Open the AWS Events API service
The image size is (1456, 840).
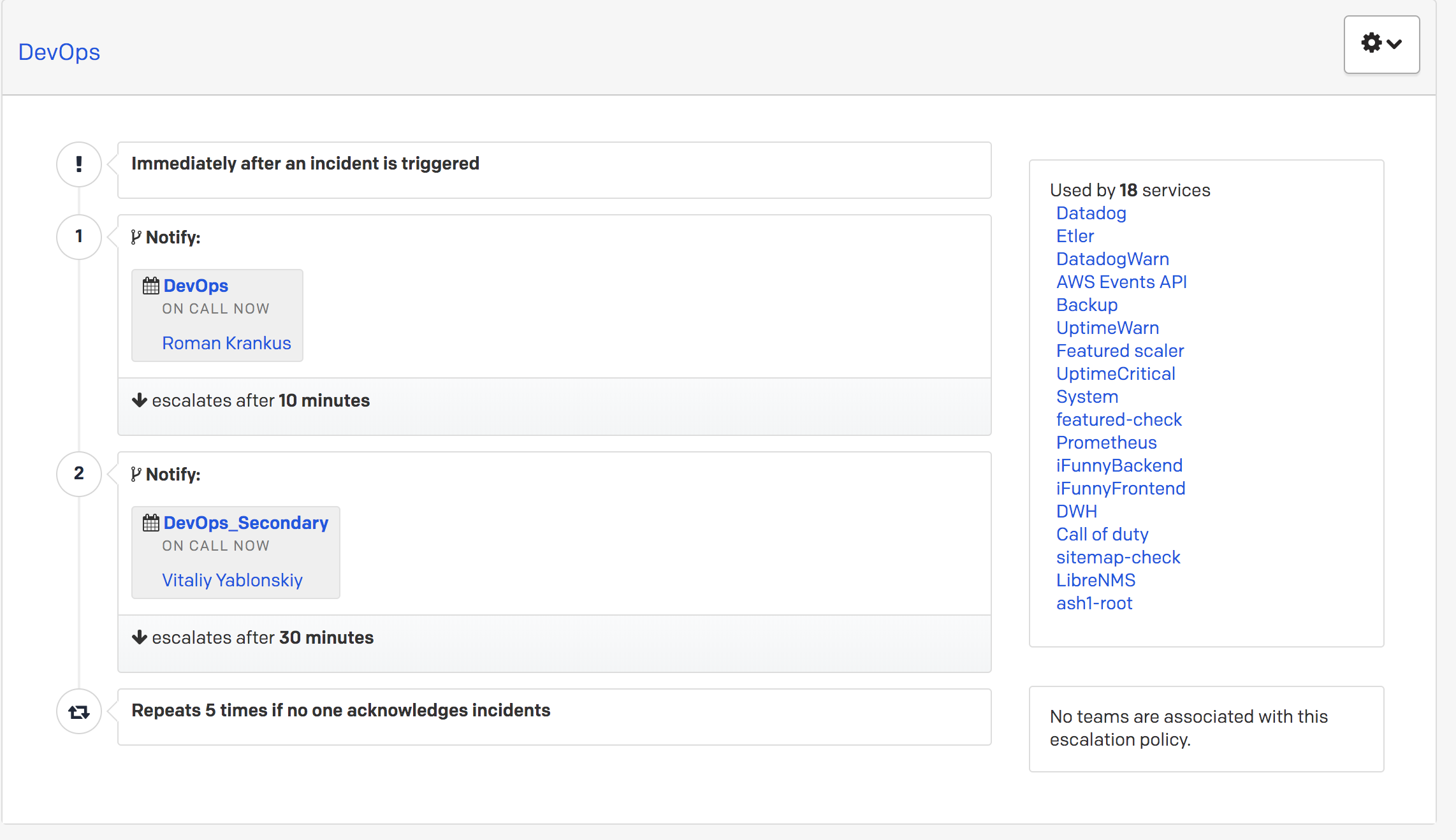coord(1121,282)
